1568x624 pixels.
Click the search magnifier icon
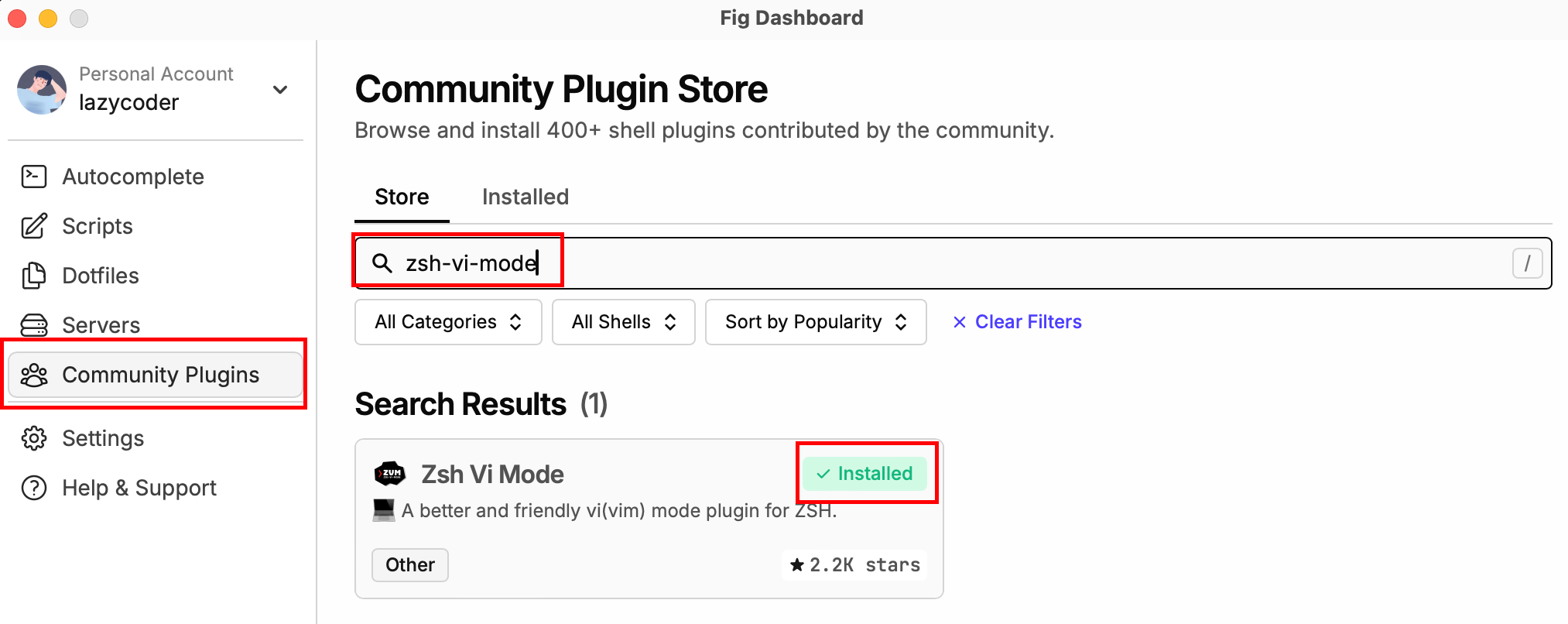pos(382,263)
